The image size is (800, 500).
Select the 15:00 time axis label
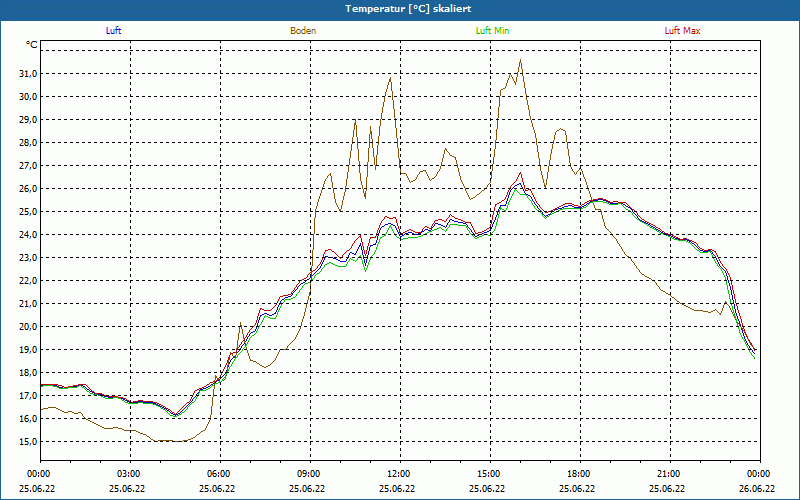click(489, 475)
